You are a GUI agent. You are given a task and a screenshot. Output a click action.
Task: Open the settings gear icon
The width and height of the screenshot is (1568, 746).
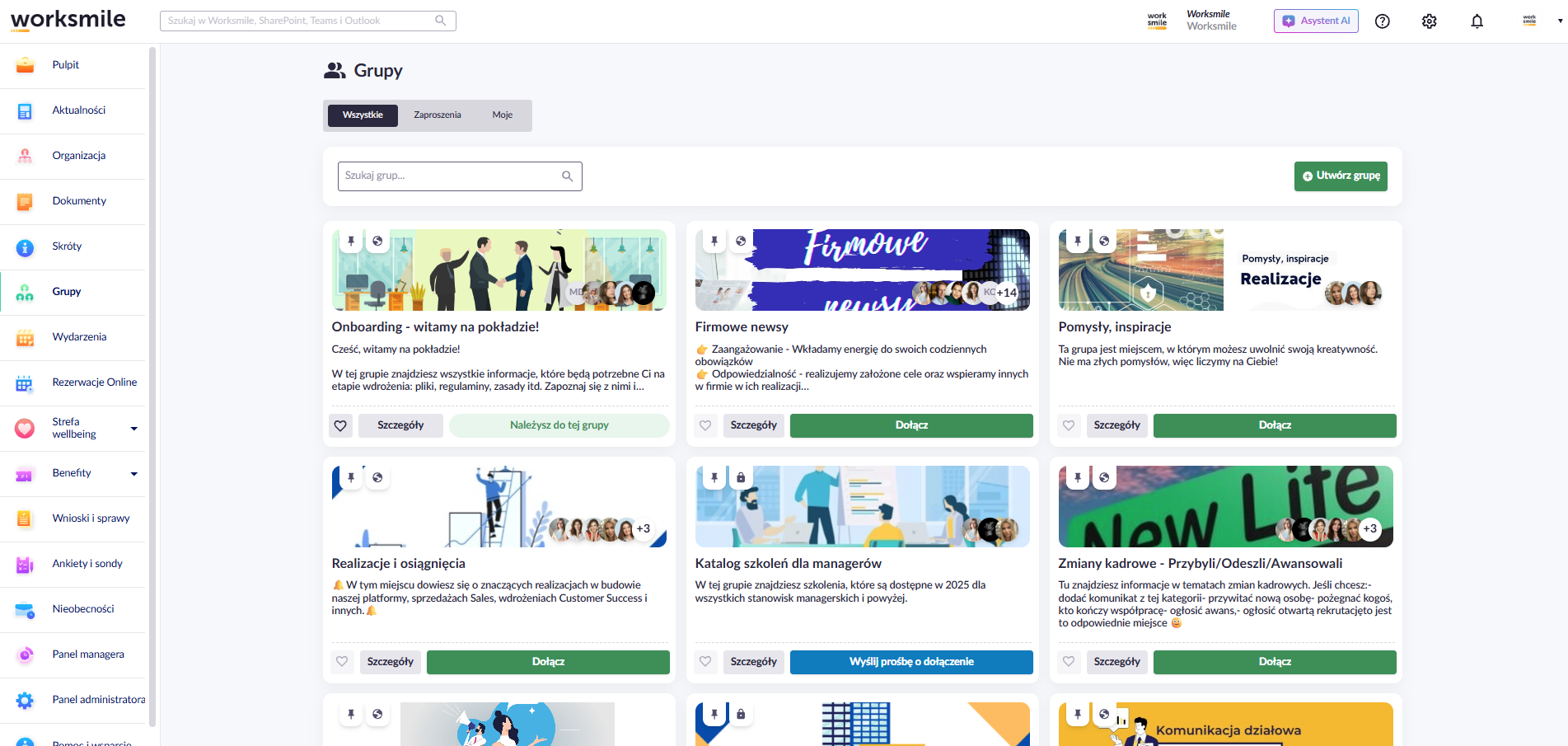tap(1430, 21)
